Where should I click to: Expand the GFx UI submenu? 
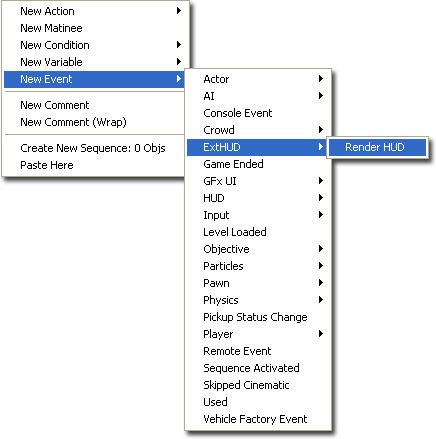(x=258, y=181)
